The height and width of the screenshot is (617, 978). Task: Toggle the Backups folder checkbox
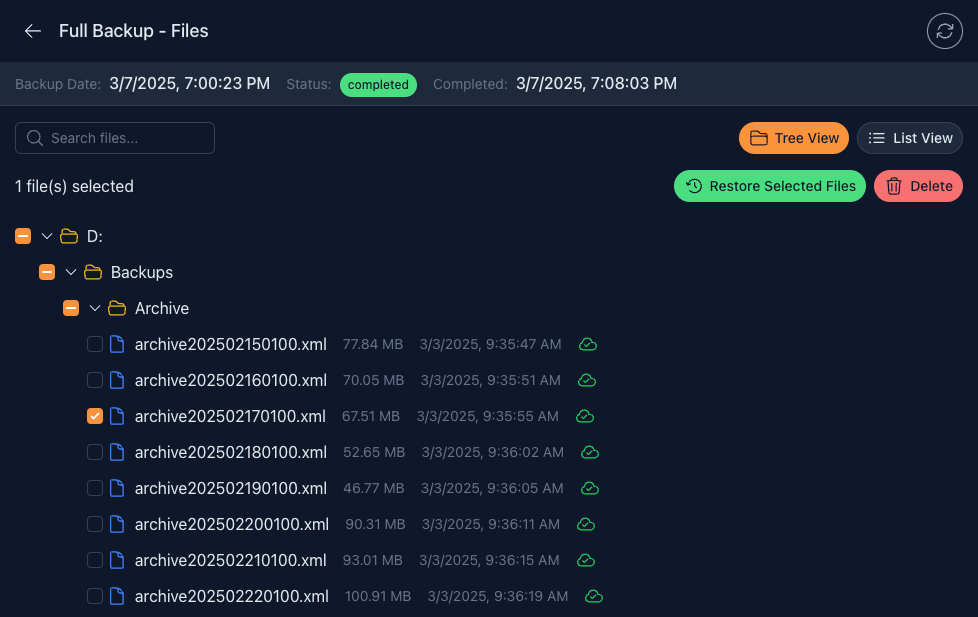tap(47, 272)
